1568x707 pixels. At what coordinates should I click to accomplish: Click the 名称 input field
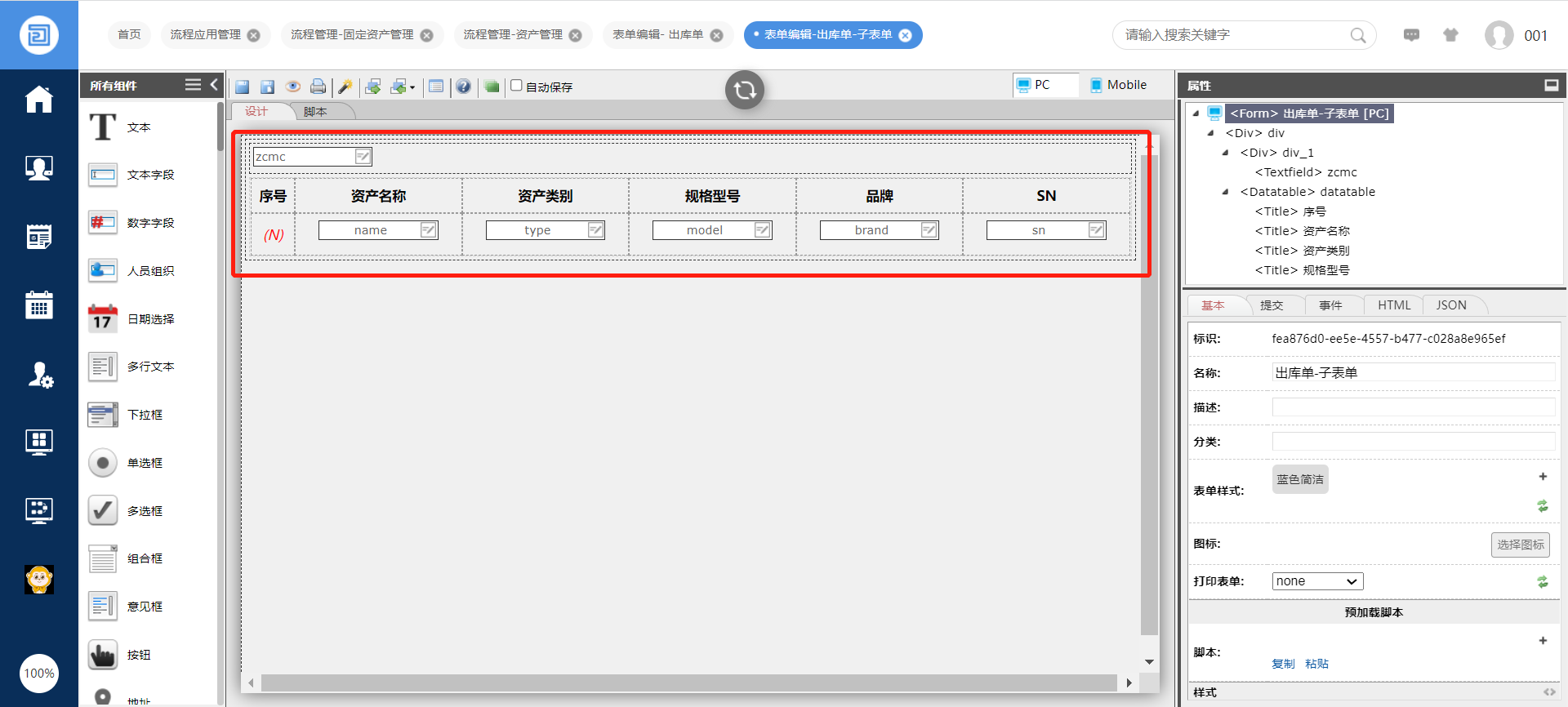tap(1414, 373)
